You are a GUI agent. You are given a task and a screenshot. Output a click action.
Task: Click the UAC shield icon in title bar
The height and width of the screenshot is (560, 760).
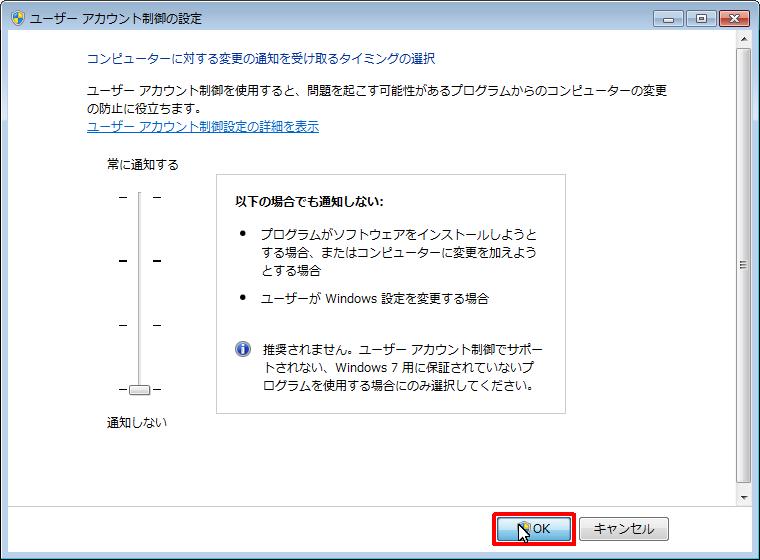[17, 18]
